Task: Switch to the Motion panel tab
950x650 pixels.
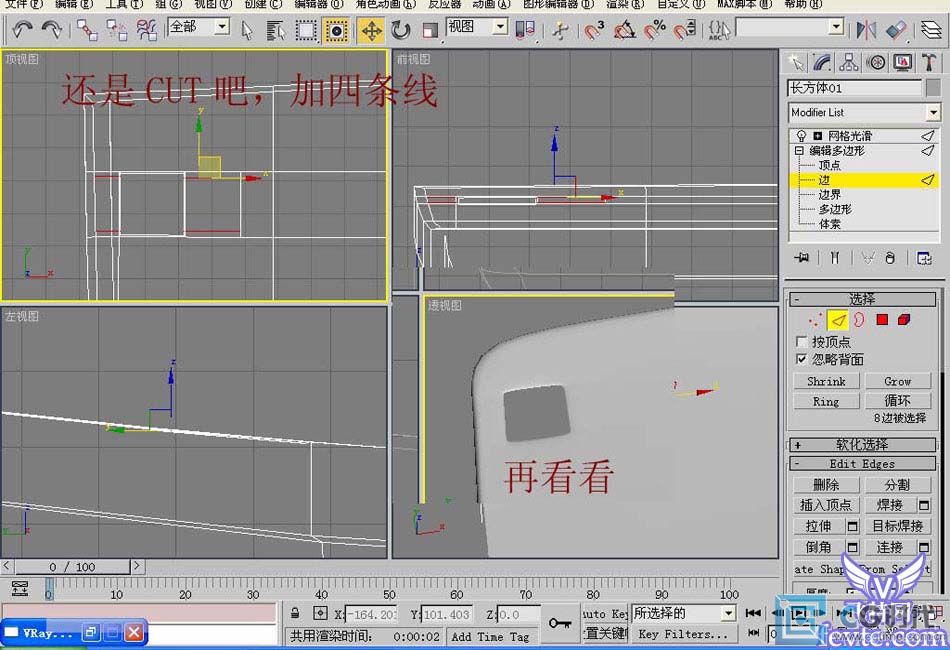Action: (876, 62)
